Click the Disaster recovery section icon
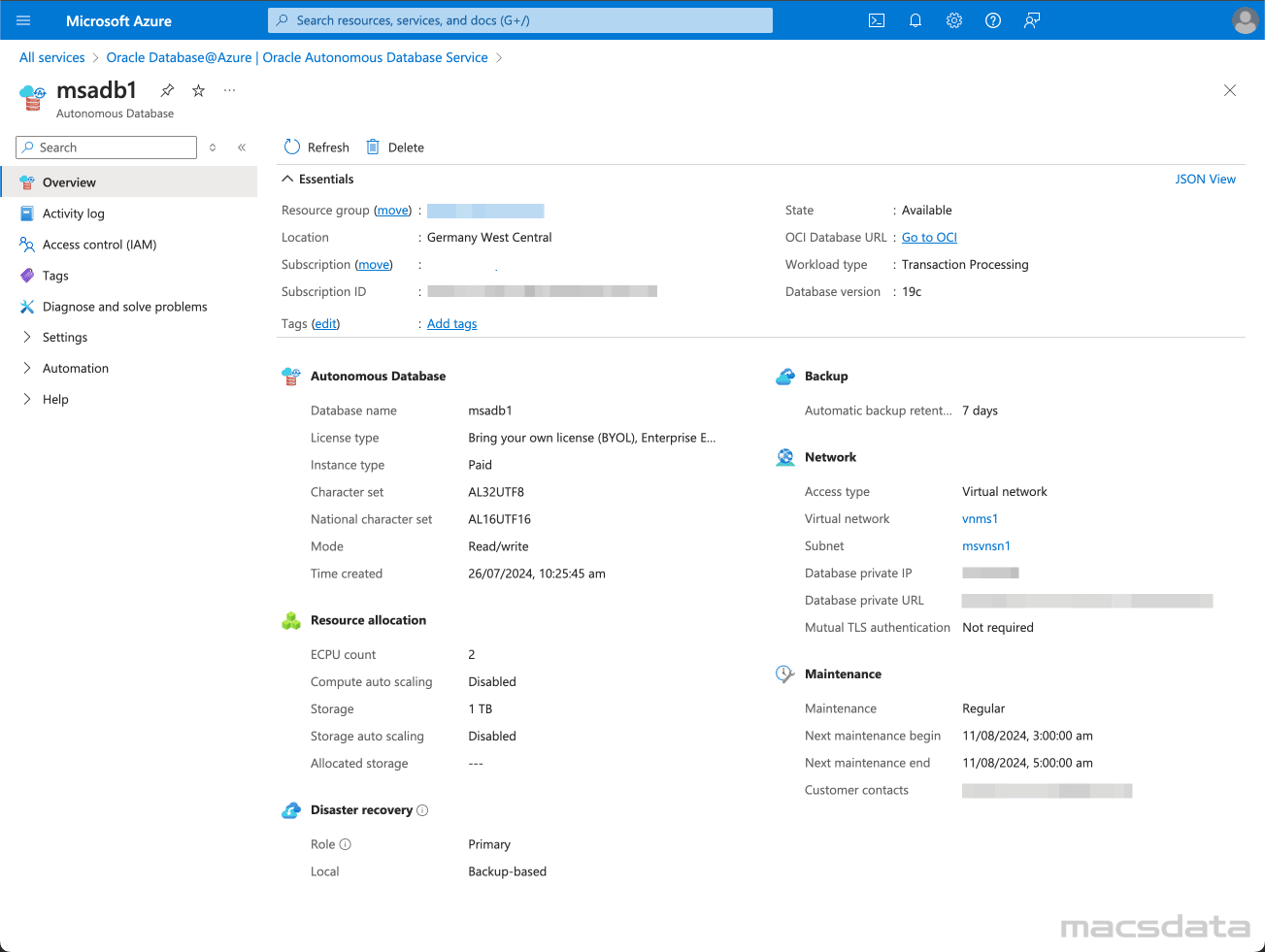The height and width of the screenshot is (952, 1265). click(291, 810)
